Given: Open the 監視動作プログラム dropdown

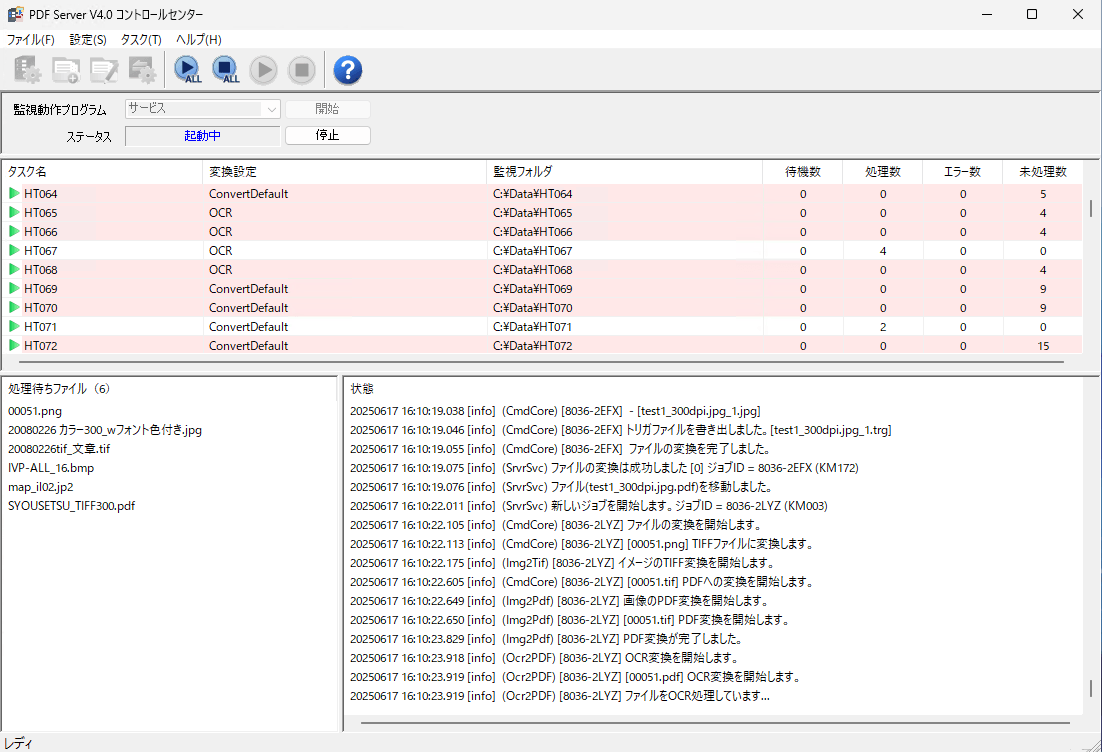Looking at the screenshot, I should (x=203, y=109).
